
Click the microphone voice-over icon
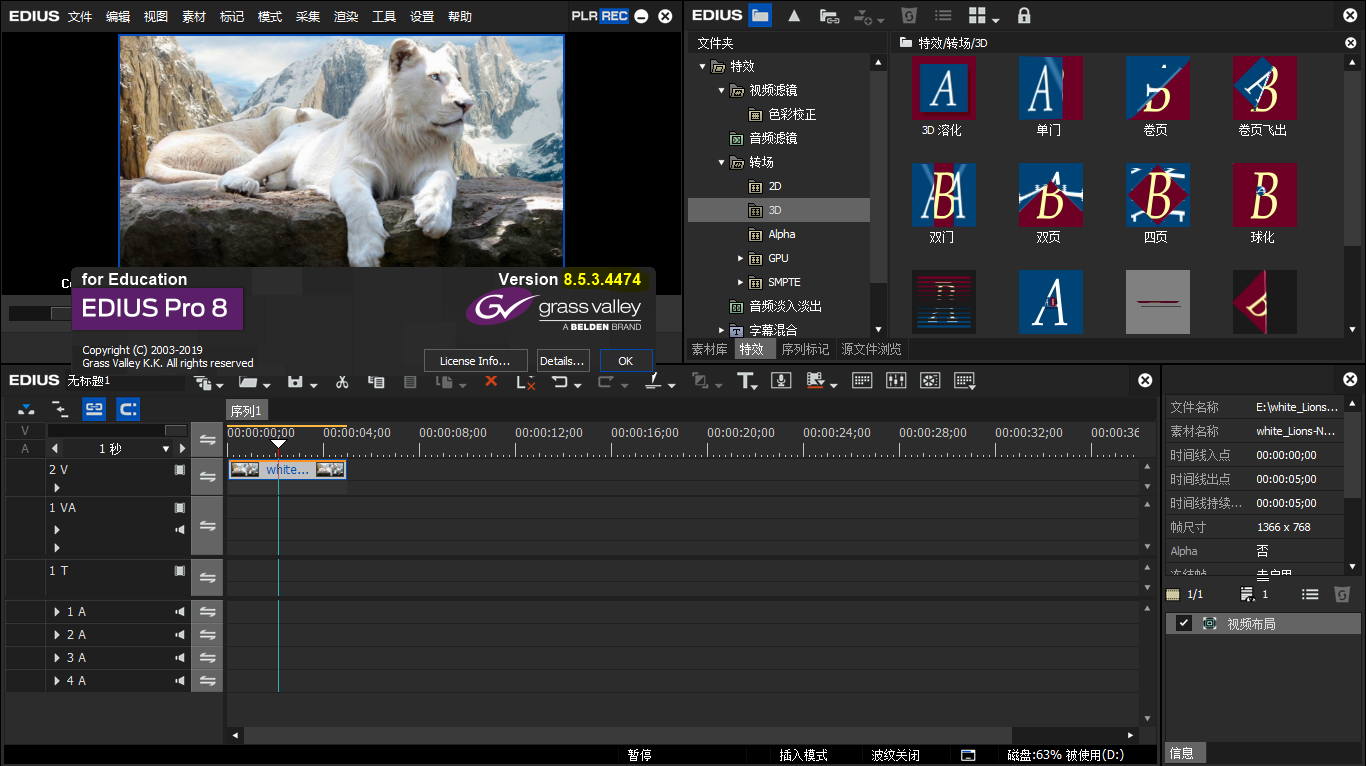tap(782, 381)
